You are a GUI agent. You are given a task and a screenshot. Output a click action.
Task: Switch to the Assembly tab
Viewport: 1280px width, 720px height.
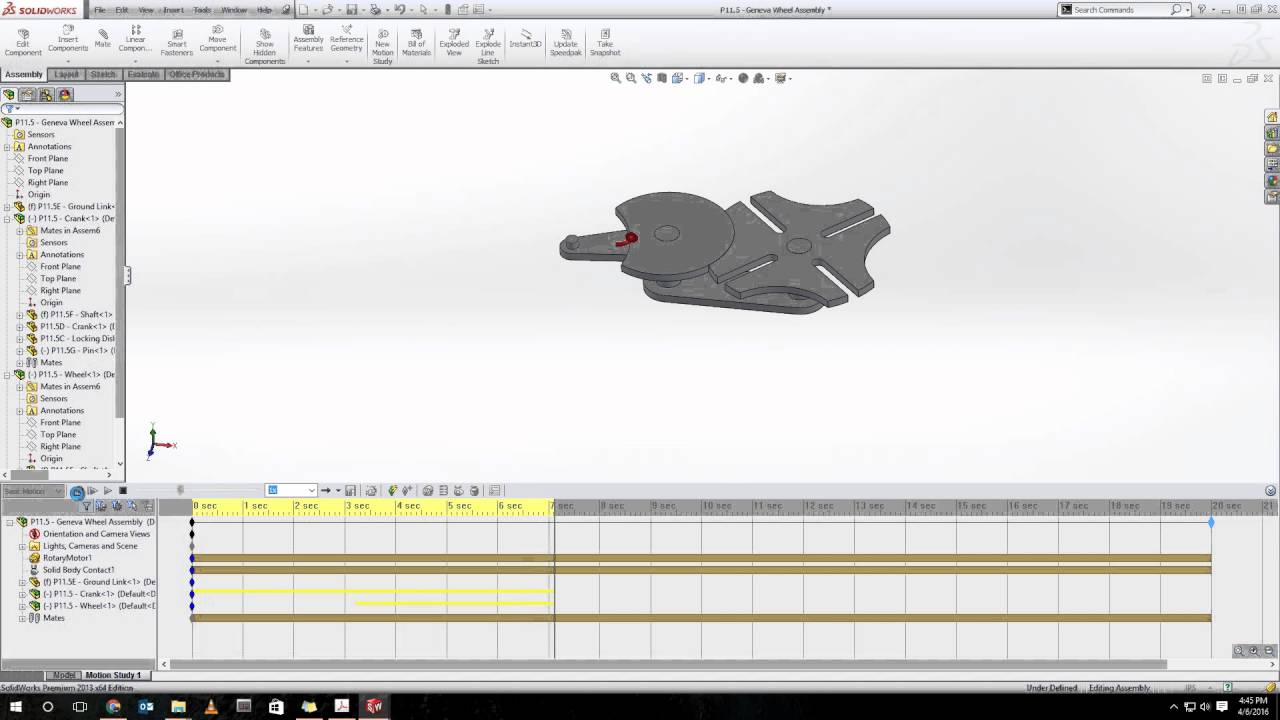(x=24, y=75)
